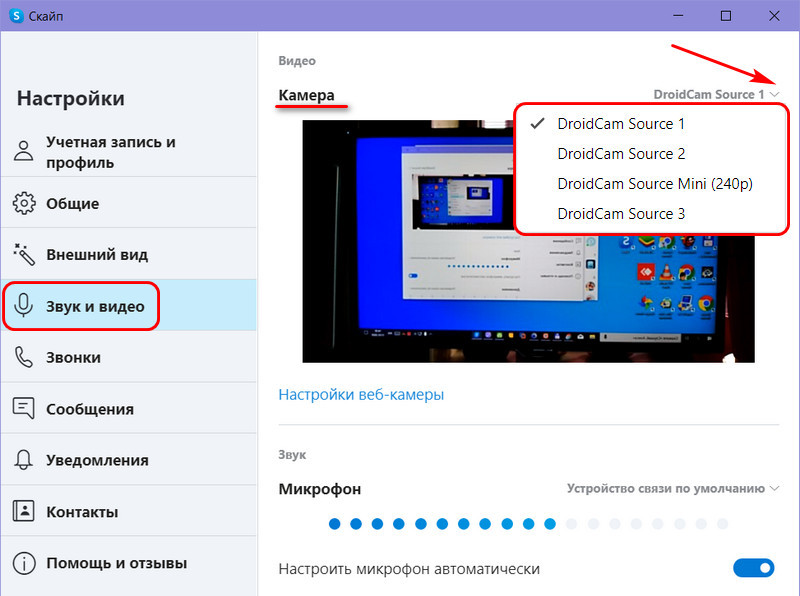Open the Звонки settings section
The width and height of the screenshot is (800, 596).
pos(129,357)
